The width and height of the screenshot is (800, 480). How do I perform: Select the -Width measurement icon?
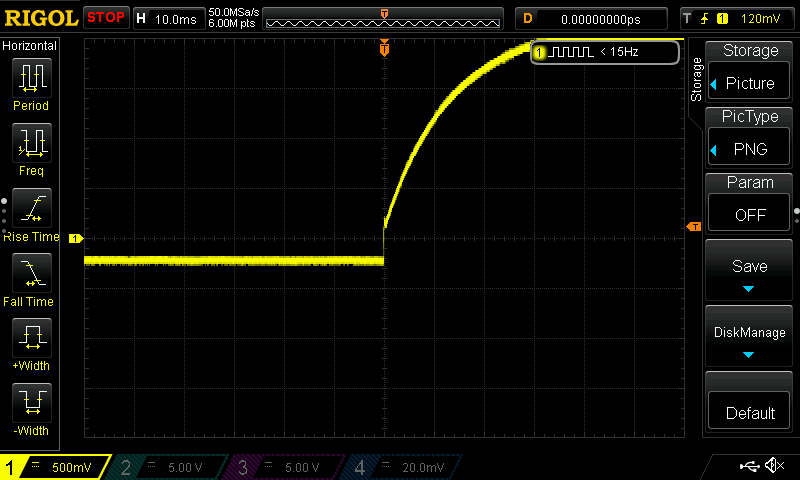point(32,402)
